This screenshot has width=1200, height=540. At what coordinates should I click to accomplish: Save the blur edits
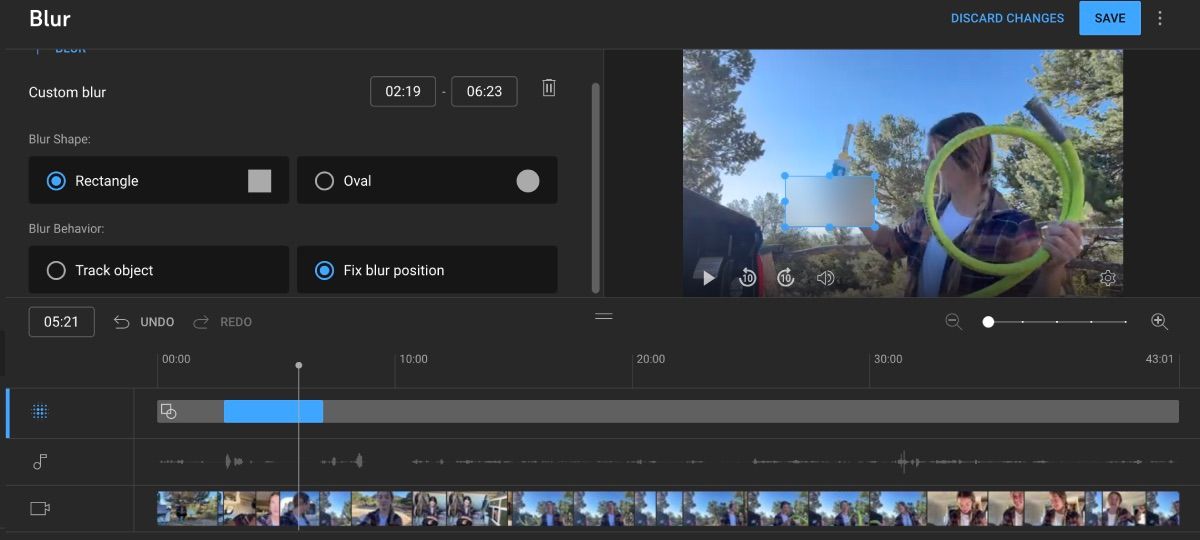[x=1109, y=18]
